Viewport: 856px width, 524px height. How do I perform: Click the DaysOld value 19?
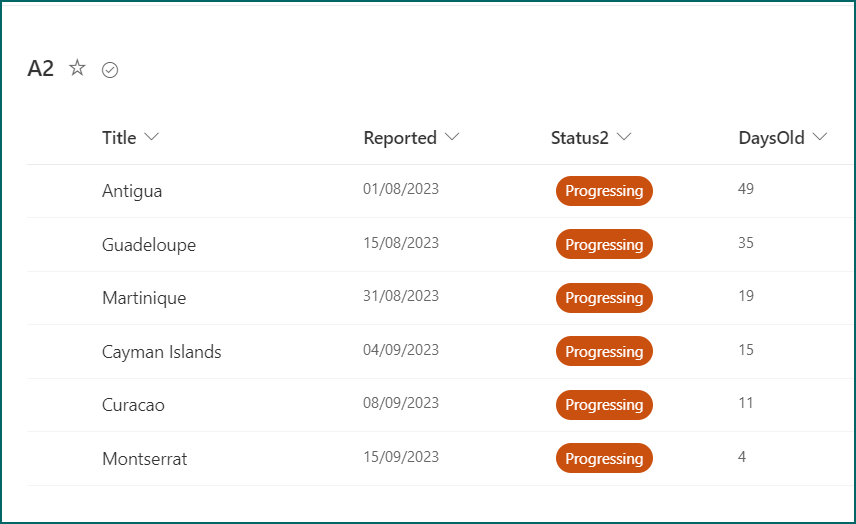[x=746, y=296]
